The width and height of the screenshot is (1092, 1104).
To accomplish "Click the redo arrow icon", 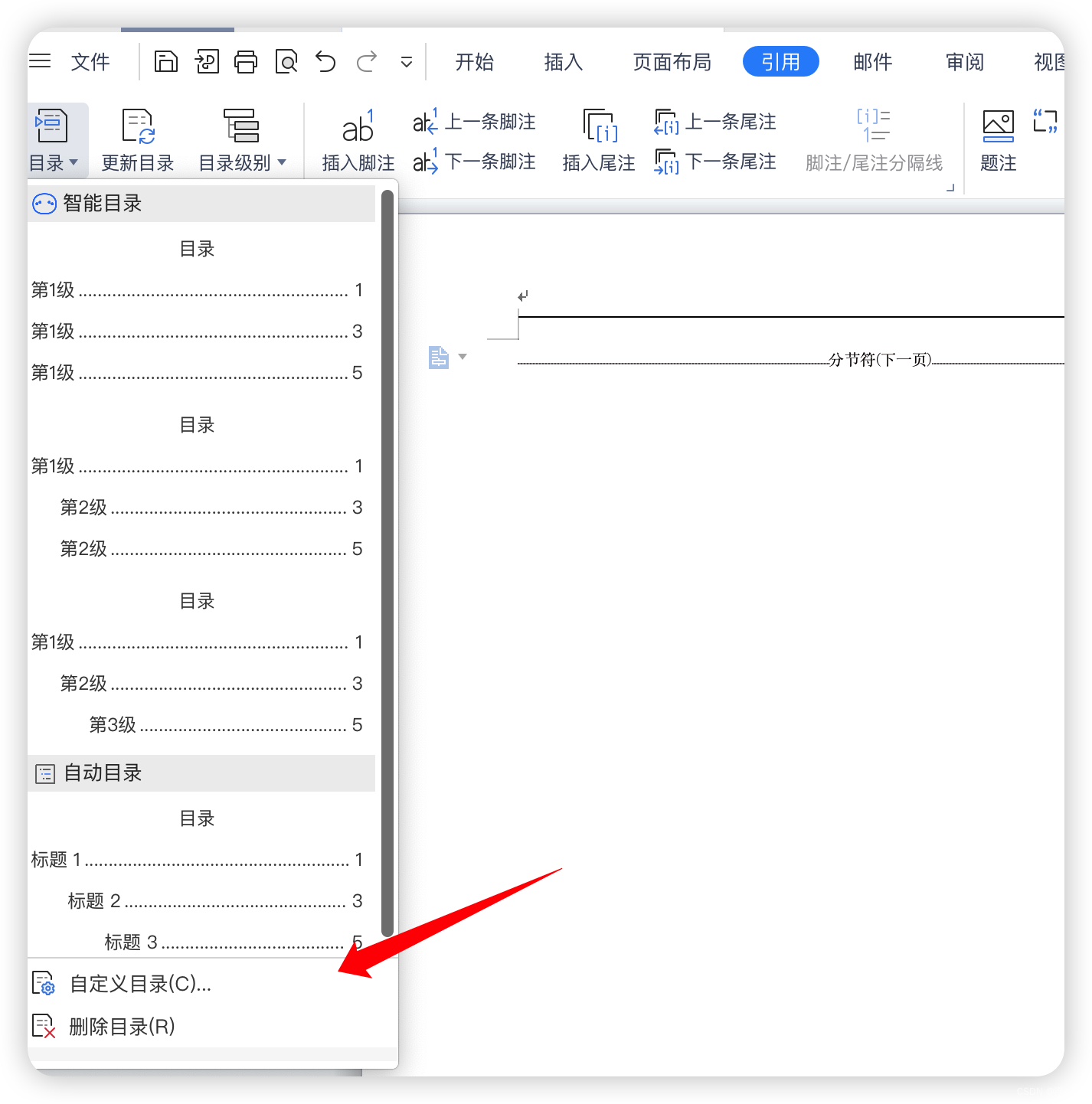I will point(367,61).
